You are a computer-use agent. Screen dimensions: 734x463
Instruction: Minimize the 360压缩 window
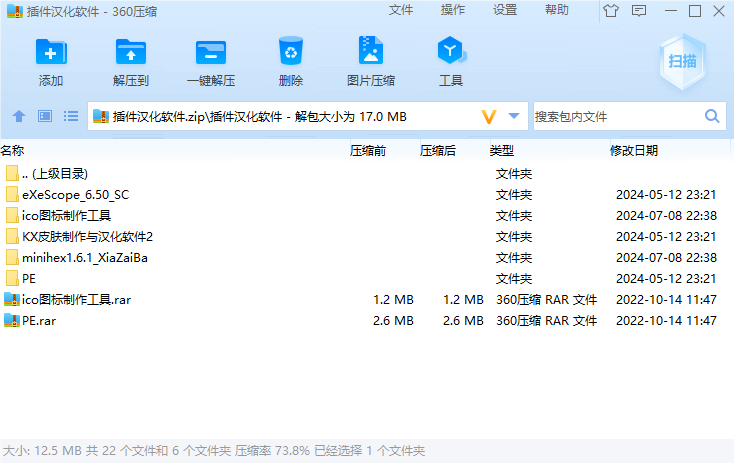tap(670, 10)
